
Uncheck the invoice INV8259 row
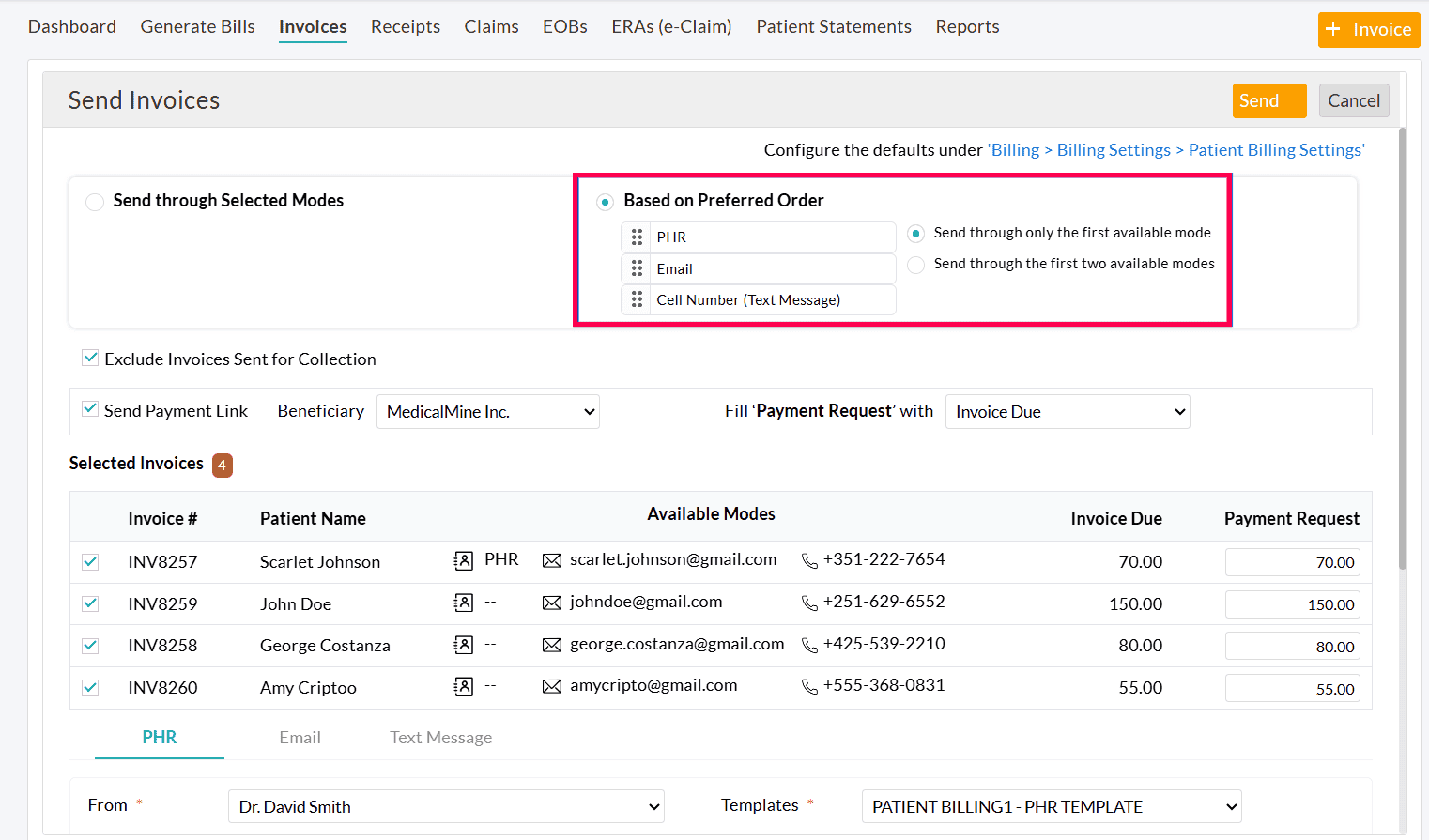click(x=89, y=603)
